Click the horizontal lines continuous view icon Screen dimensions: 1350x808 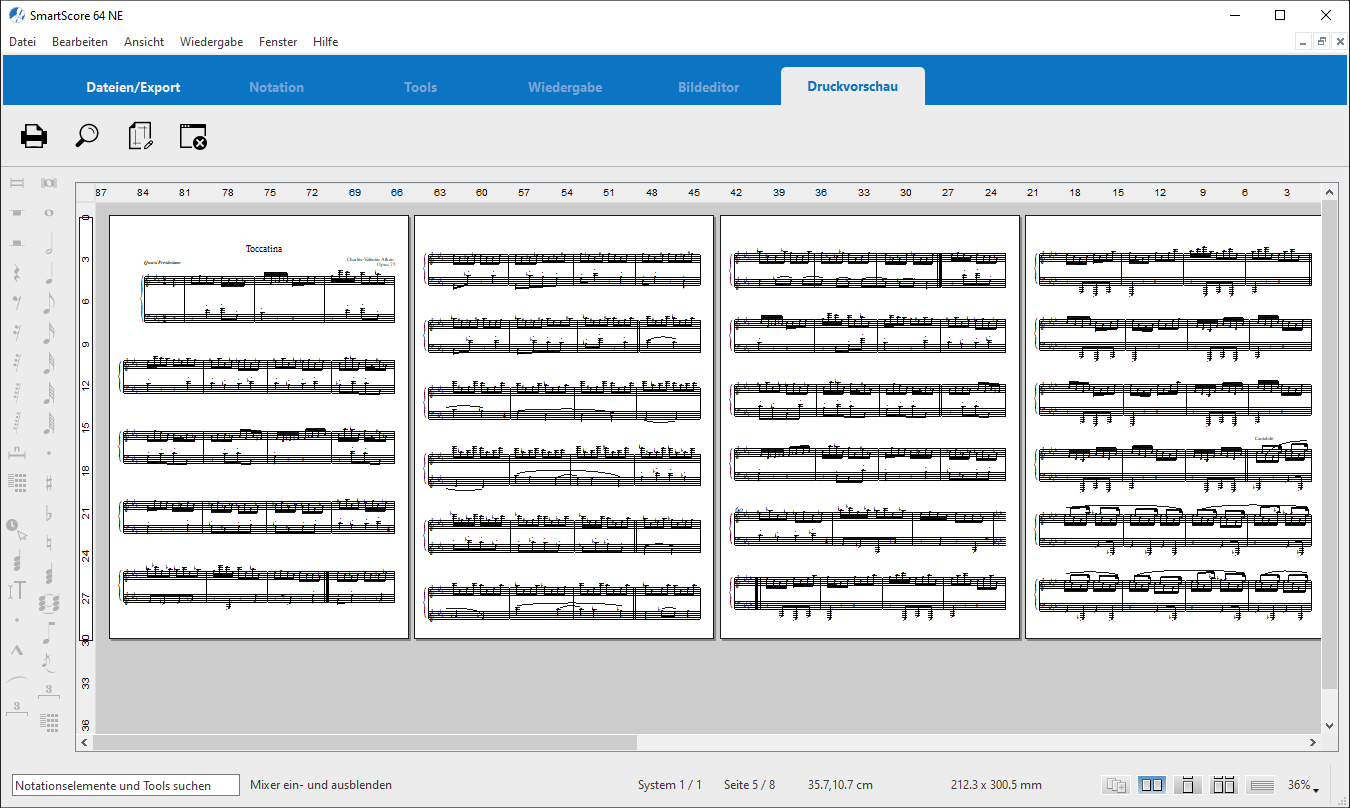tap(1261, 785)
